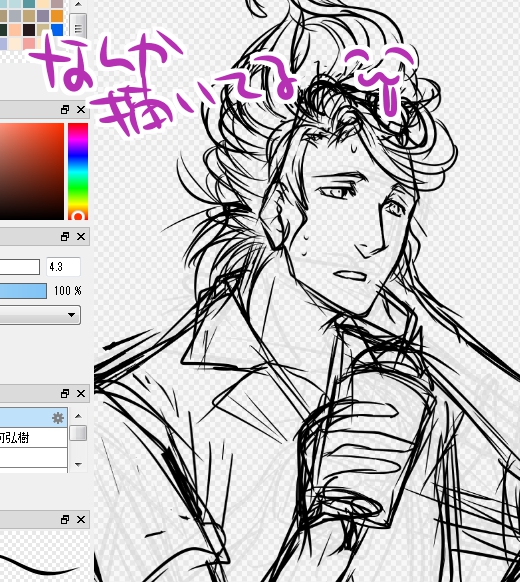Close the color picker panel
The width and height of the screenshot is (520, 582).
[x=81, y=109]
